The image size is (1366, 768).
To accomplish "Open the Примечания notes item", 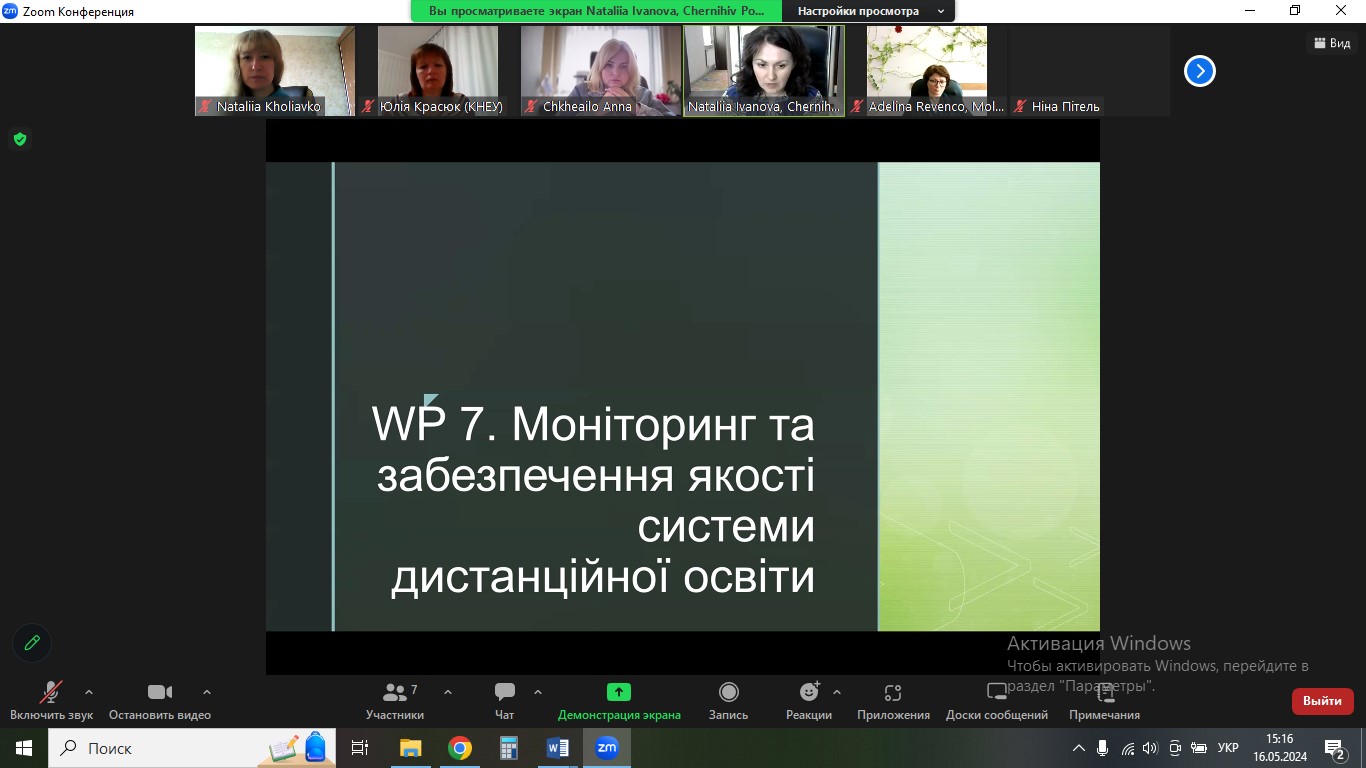I will [x=1105, y=693].
